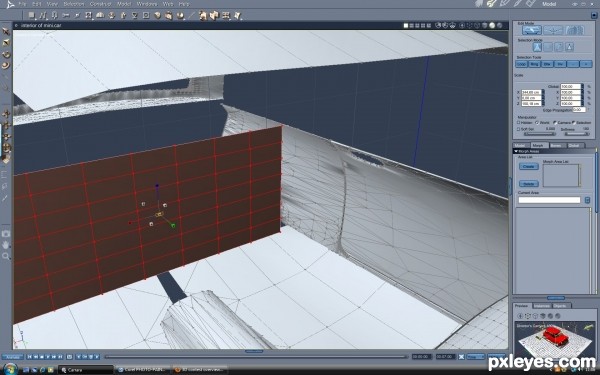Open the Model room wrench icon

pyautogui.click(x=492, y=4)
